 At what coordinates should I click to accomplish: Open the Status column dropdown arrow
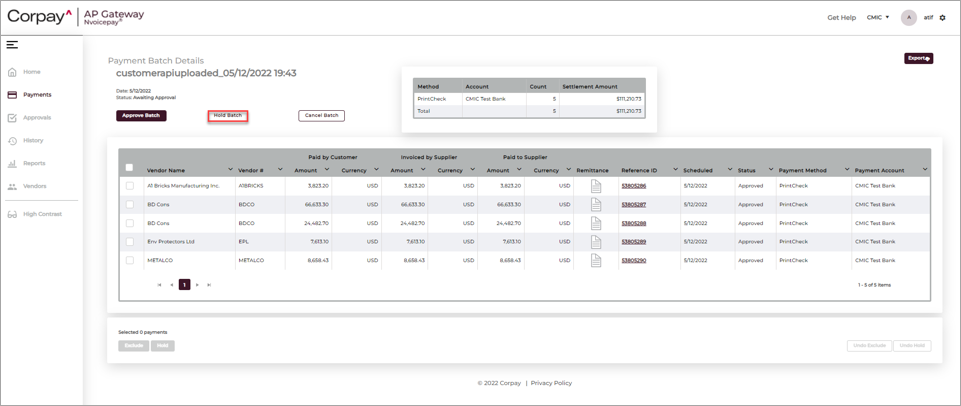point(771,170)
